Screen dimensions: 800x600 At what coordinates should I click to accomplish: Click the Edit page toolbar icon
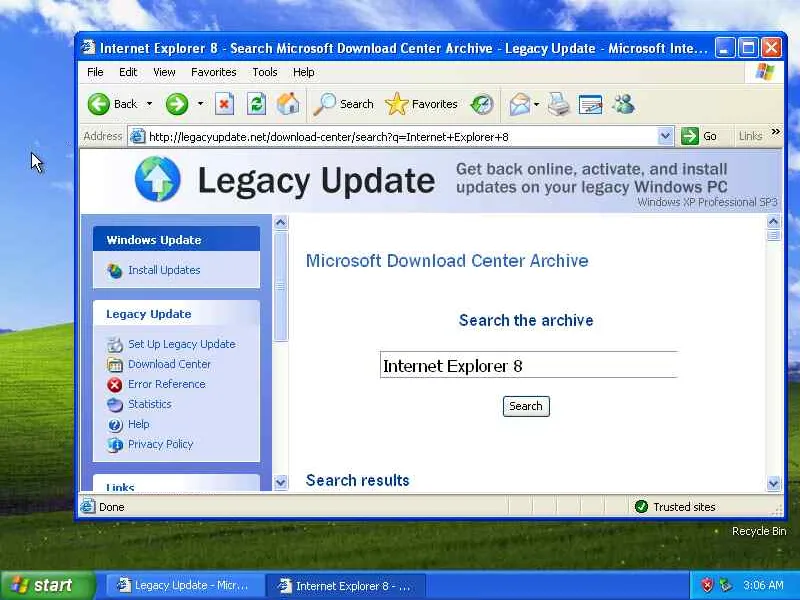[591, 104]
